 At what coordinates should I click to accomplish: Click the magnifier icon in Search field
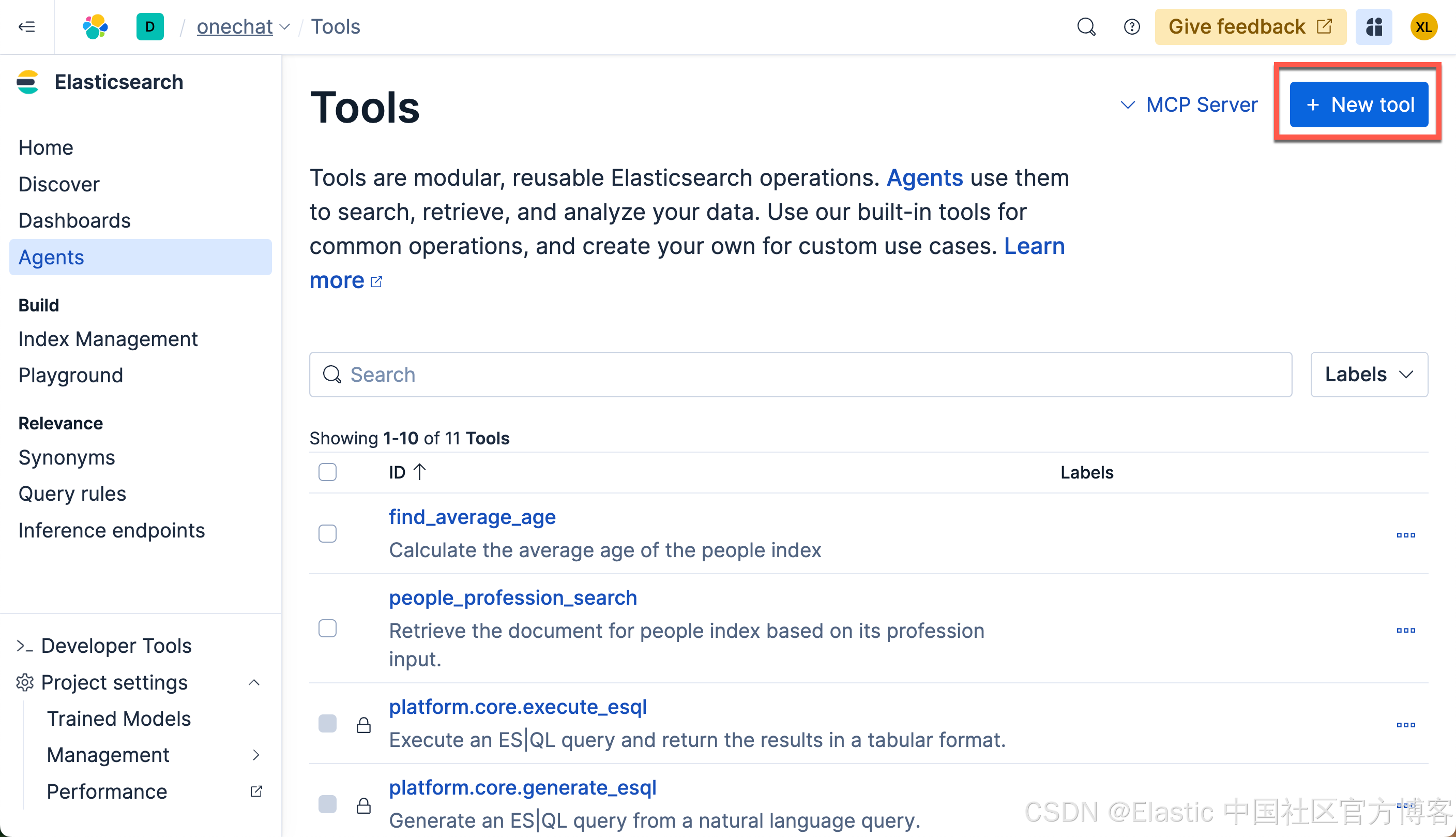332,375
